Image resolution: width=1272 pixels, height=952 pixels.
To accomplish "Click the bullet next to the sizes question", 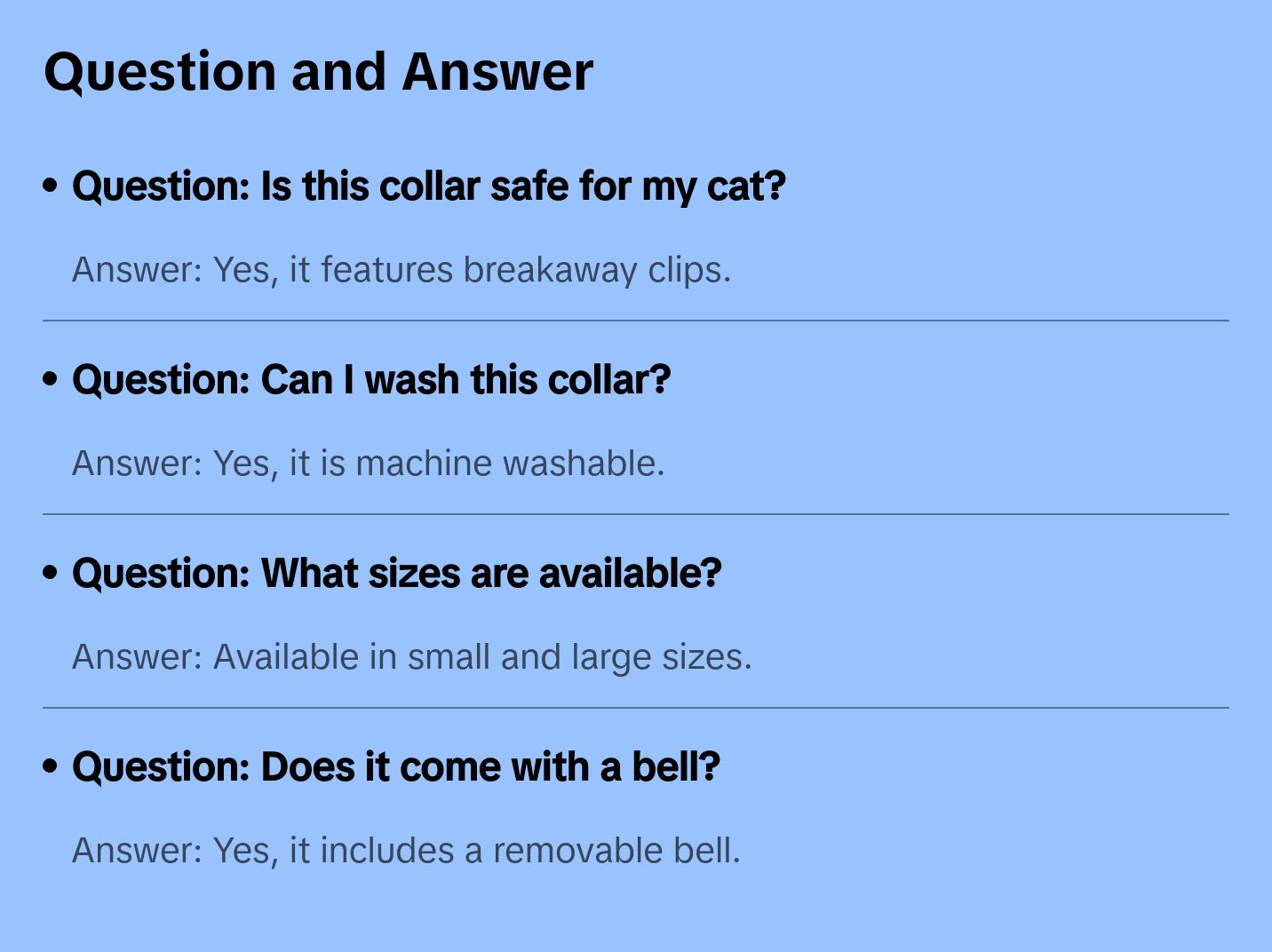I will (x=50, y=573).
